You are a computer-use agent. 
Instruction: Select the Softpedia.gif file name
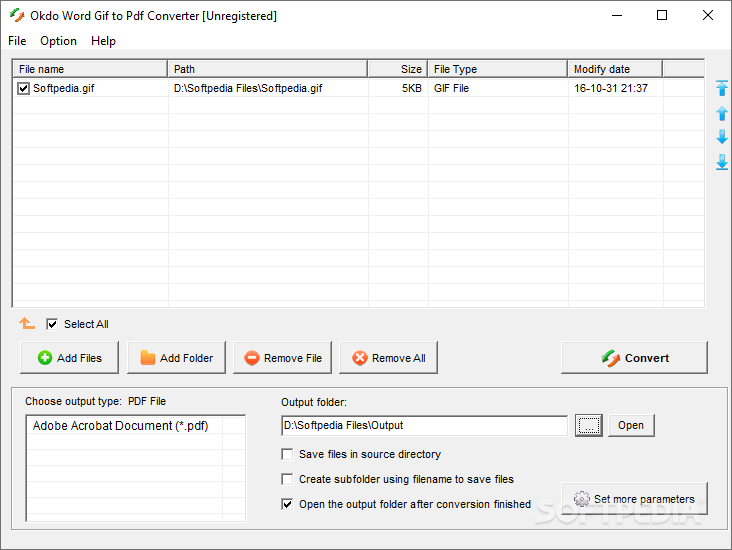(63, 88)
